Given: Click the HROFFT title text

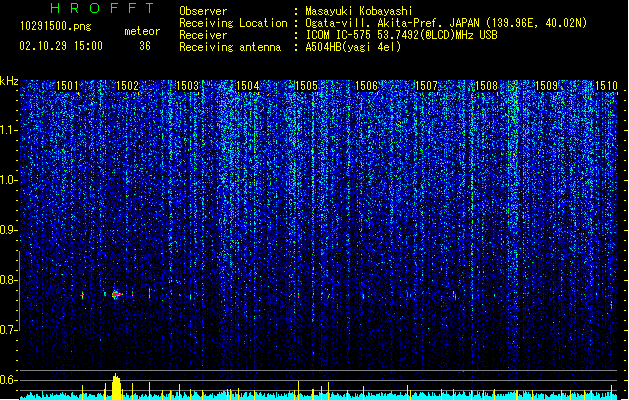Looking at the screenshot, I should pyautogui.click(x=102, y=8).
